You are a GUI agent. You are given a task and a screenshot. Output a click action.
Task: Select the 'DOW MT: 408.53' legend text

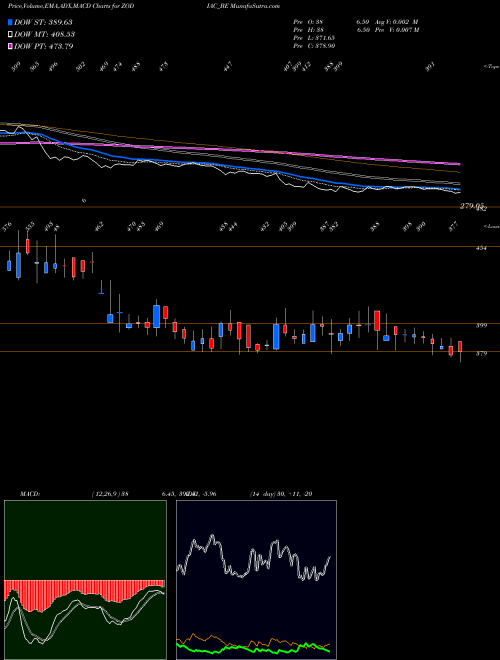coord(44,34)
